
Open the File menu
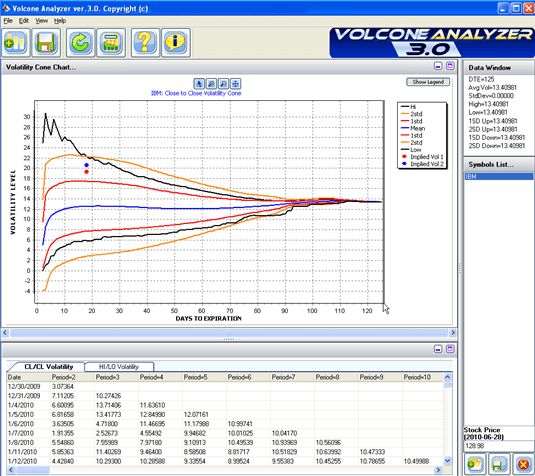8,21
